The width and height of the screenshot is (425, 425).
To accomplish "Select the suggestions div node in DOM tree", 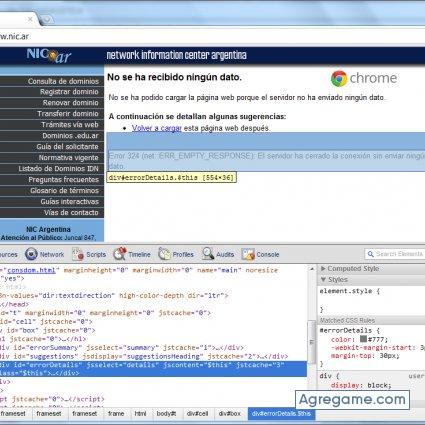I will [x=144, y=356].
